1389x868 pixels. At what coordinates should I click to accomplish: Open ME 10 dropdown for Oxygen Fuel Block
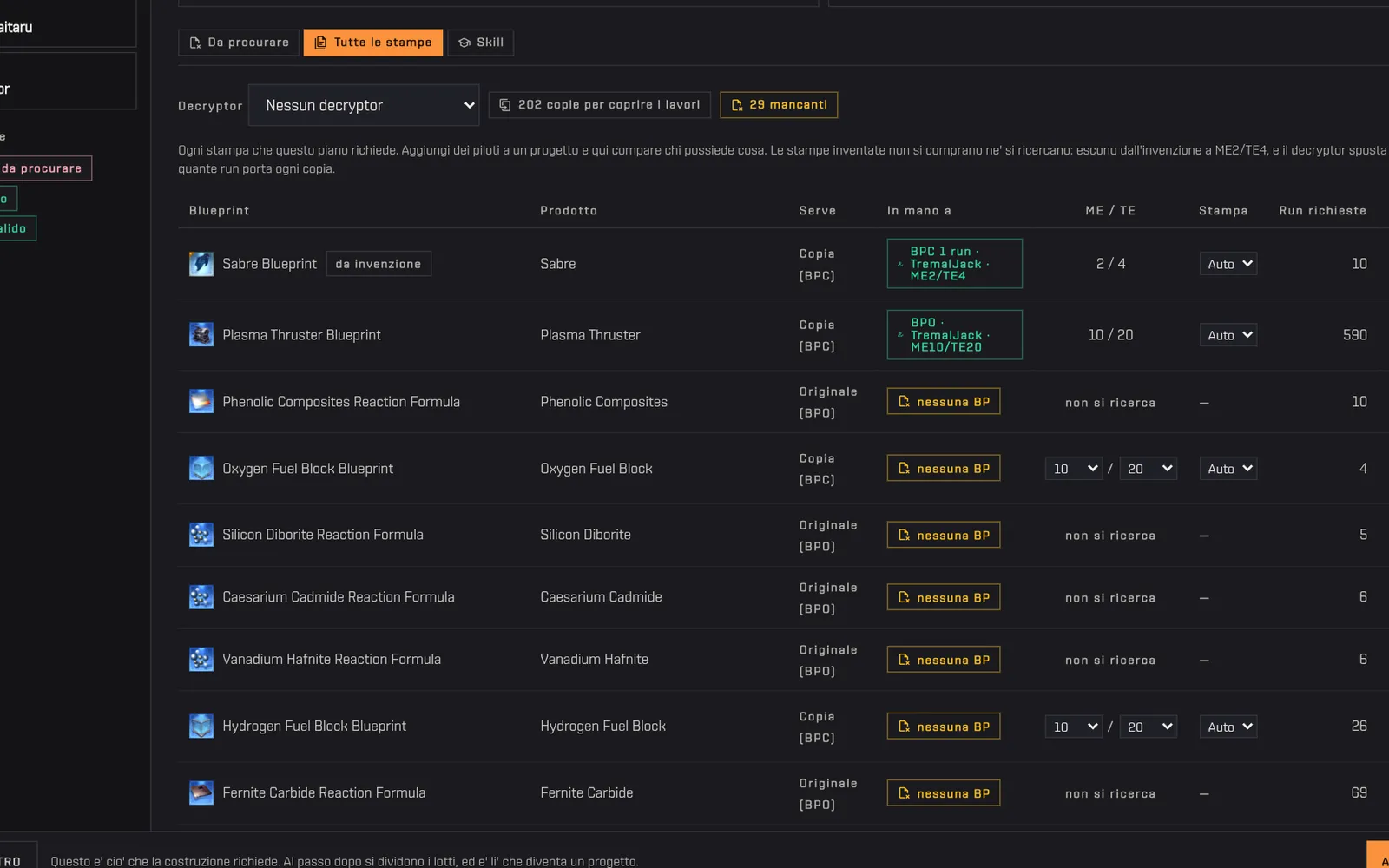[1074, 469]
